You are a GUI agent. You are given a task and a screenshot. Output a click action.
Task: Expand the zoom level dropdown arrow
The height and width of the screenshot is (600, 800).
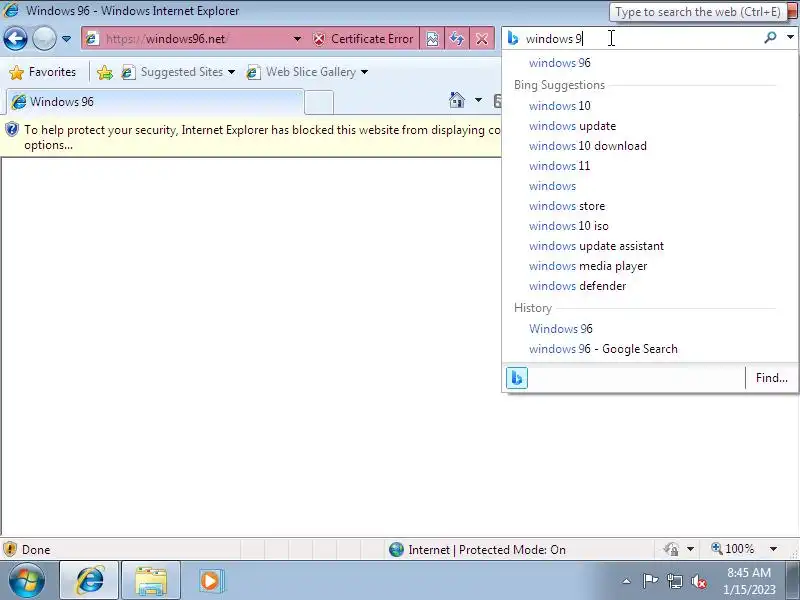(x=773, y=549)
